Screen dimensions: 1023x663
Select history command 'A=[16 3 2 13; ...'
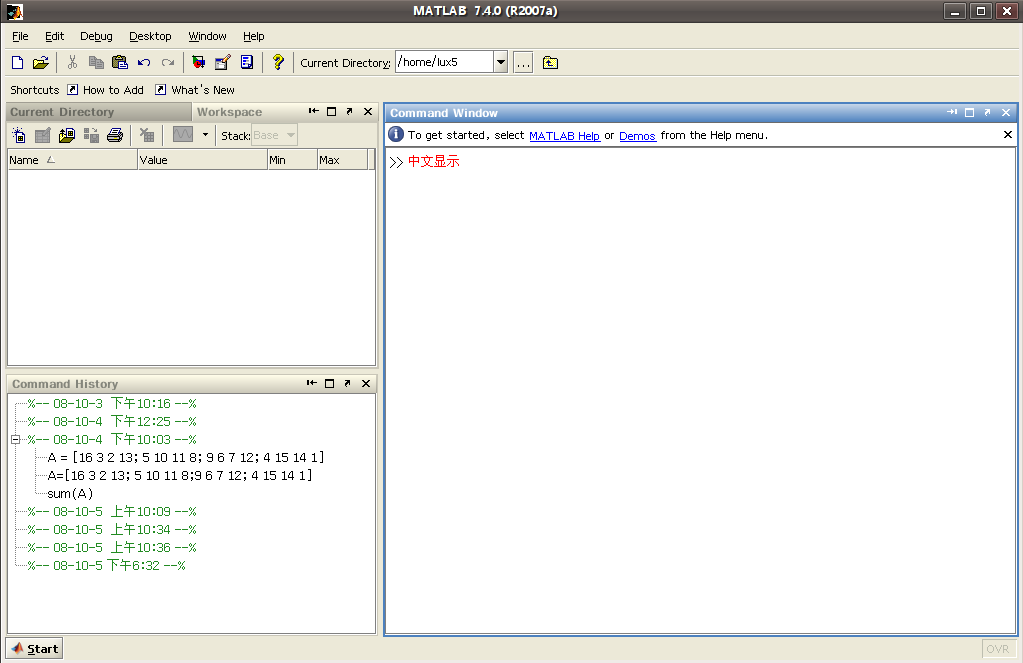pyautogui.click(x=180, y=476)
